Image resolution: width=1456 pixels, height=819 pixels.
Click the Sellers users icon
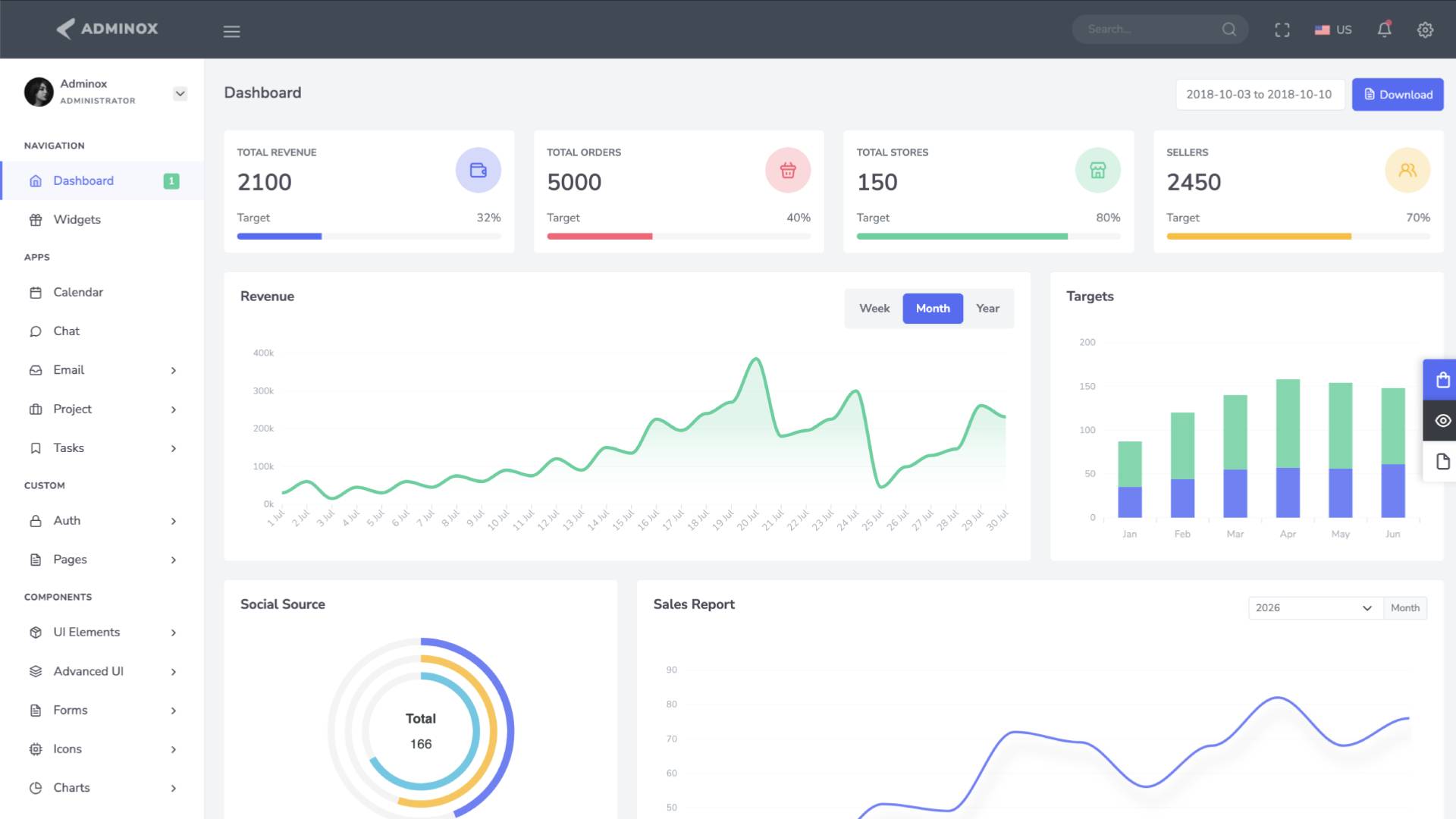coord(1407,170)
